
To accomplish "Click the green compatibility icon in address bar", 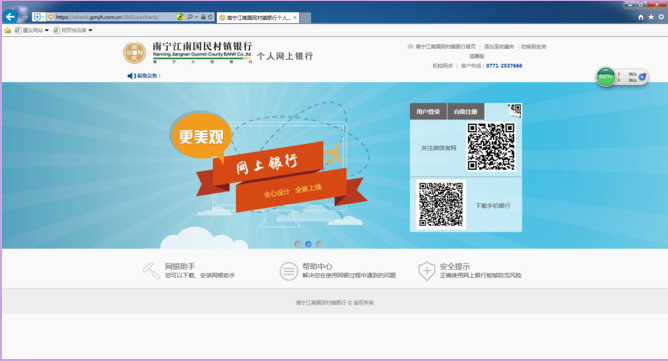I will pos(180,17).
